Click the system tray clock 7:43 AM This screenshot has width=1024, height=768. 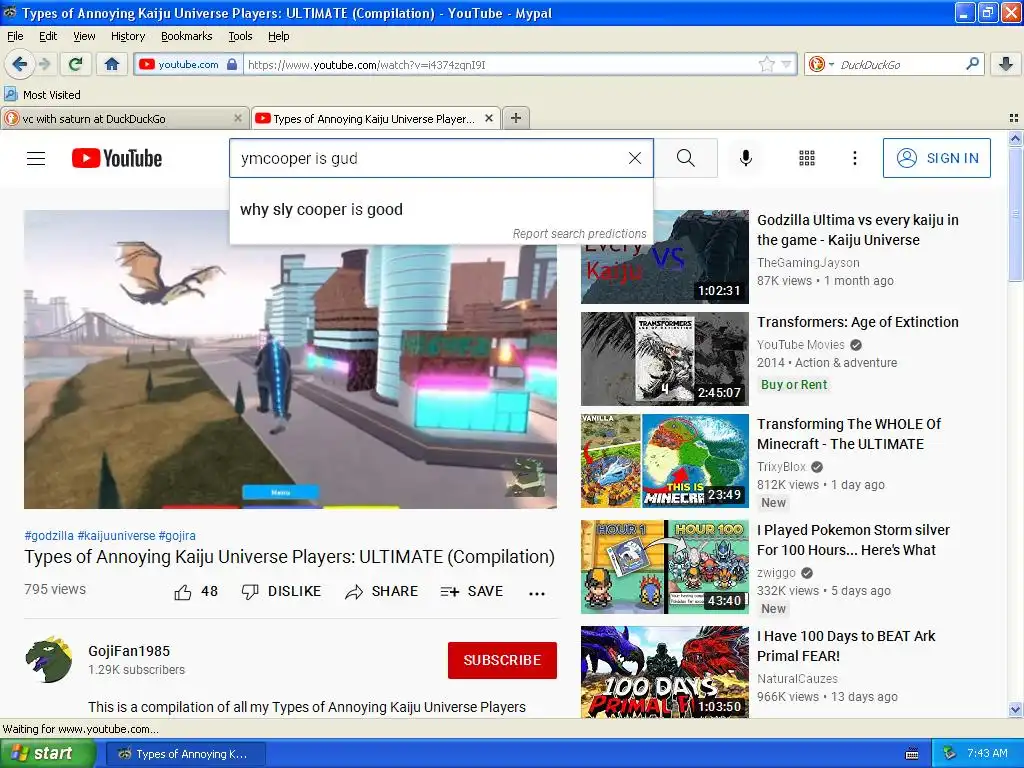987,753
